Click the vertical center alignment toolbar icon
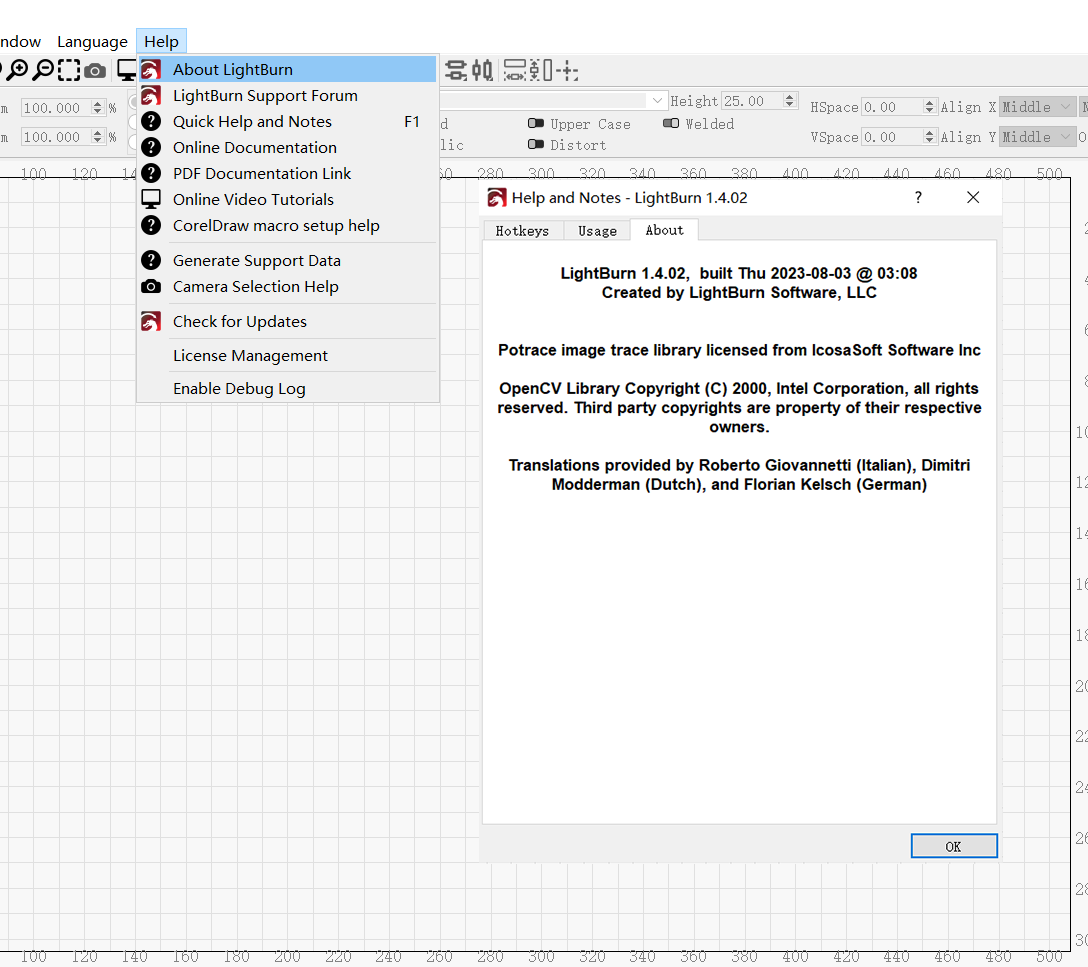 [482, 70]
